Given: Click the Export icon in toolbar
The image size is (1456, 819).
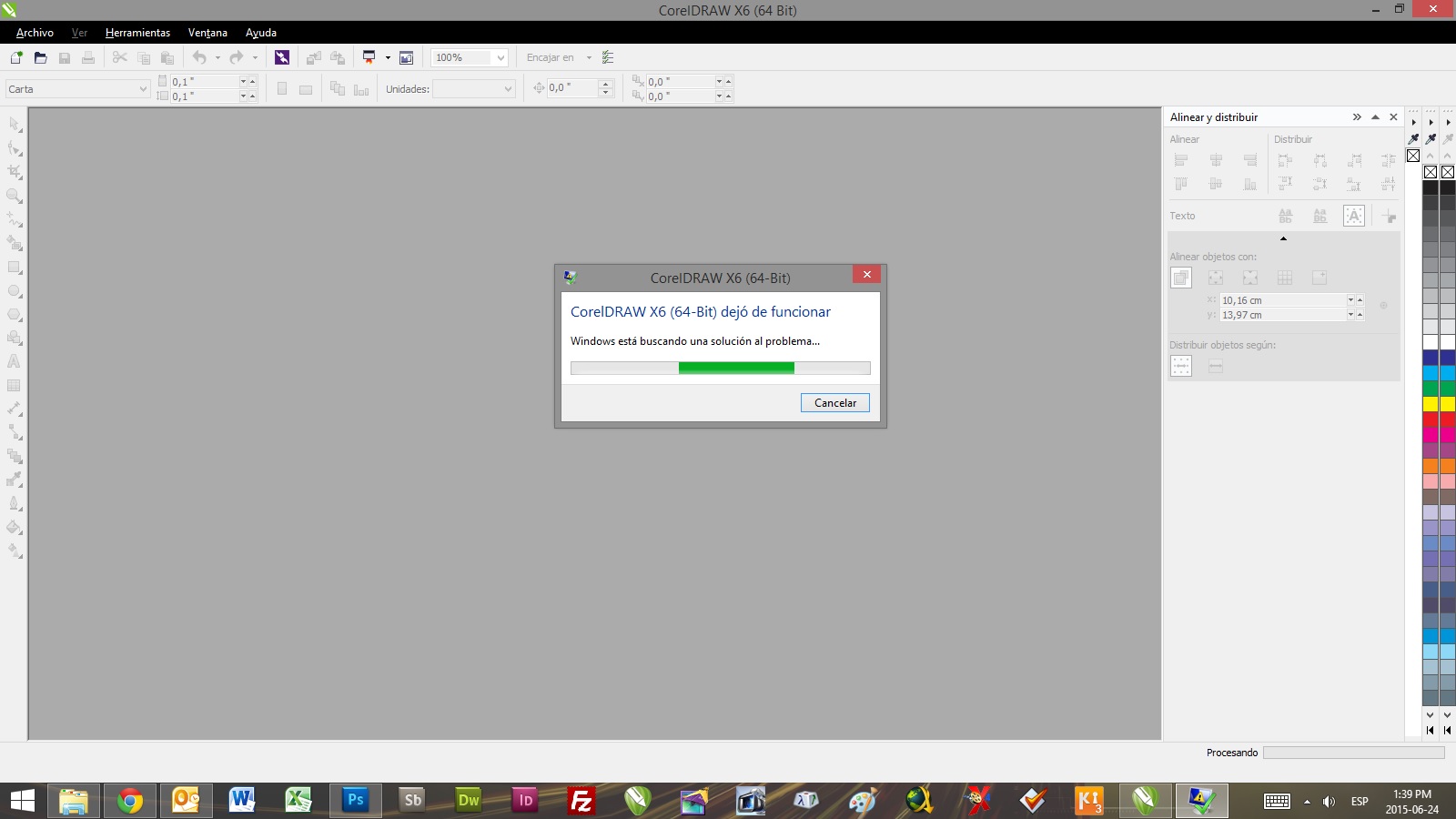Looking at the screenshot, I should 338,57.
